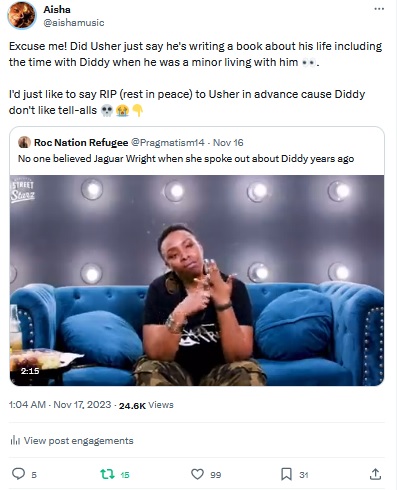This screenshot has width=397, height=490.
Task: Click the View post engagements chart icon
Action: coord(15,440)
